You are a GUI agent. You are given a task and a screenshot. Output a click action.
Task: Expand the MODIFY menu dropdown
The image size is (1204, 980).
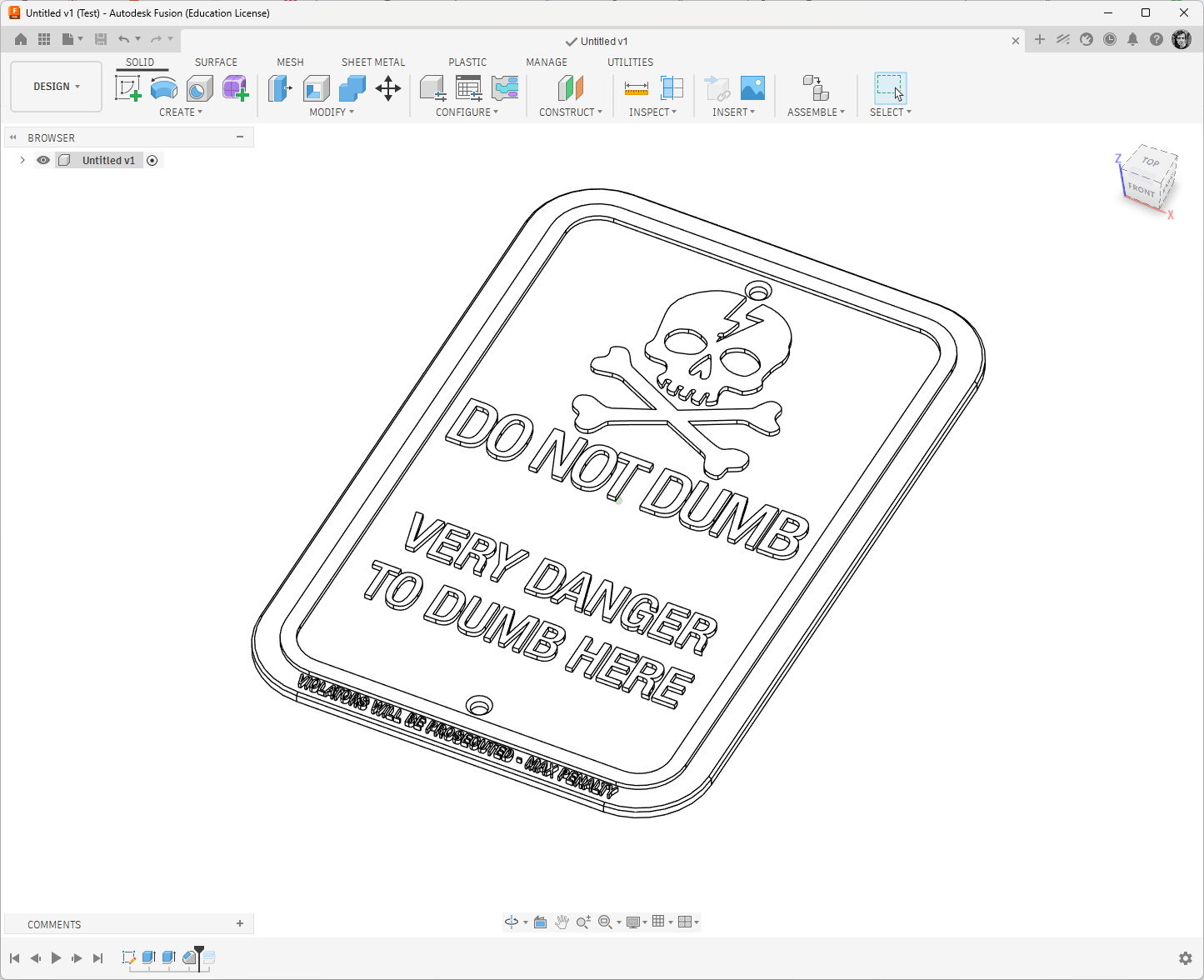tap(332, 112)
